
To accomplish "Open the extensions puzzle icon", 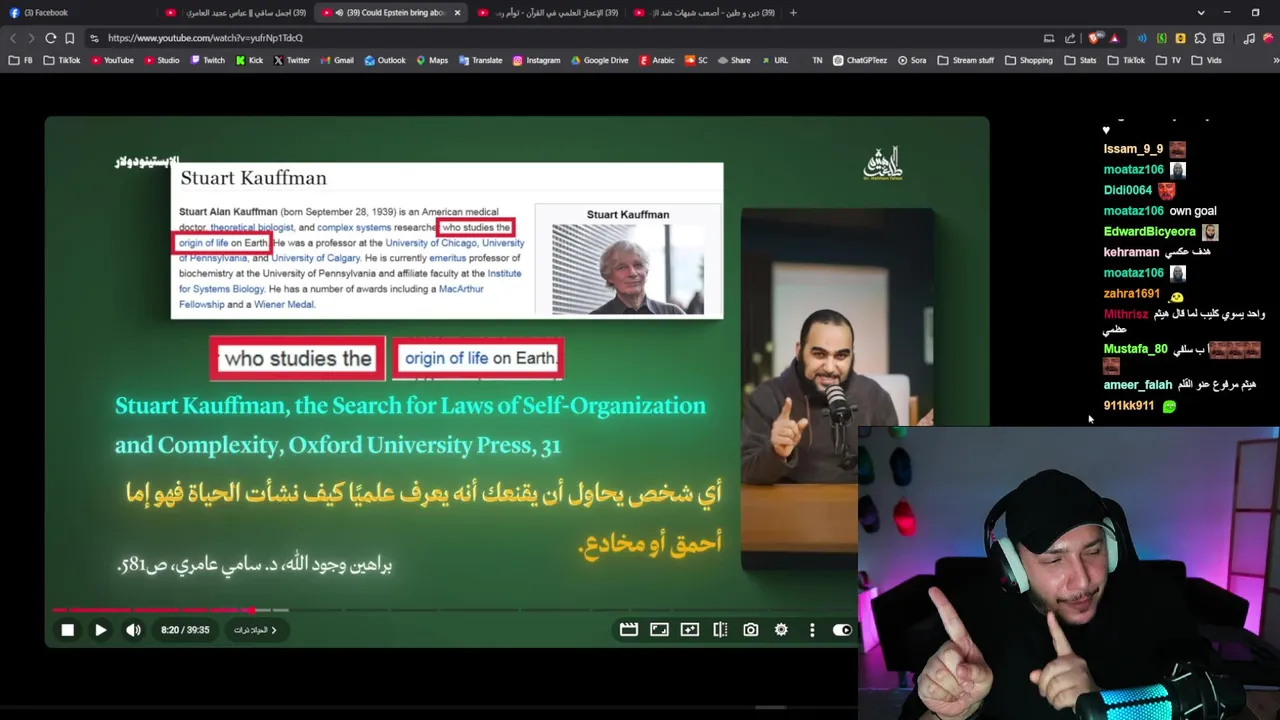I will click(1199, 38).
